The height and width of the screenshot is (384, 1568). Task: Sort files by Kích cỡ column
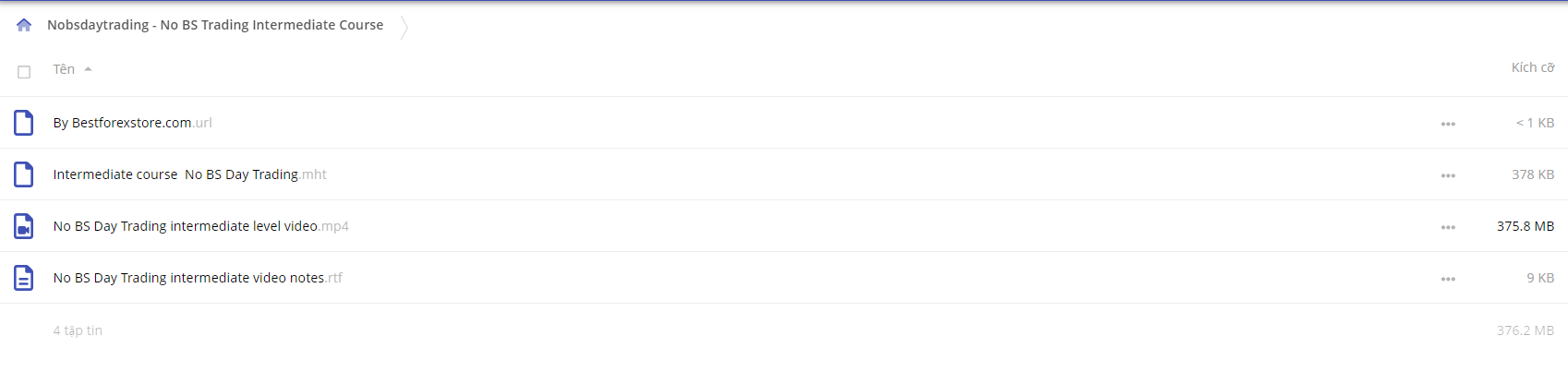tap(1533, 67)
